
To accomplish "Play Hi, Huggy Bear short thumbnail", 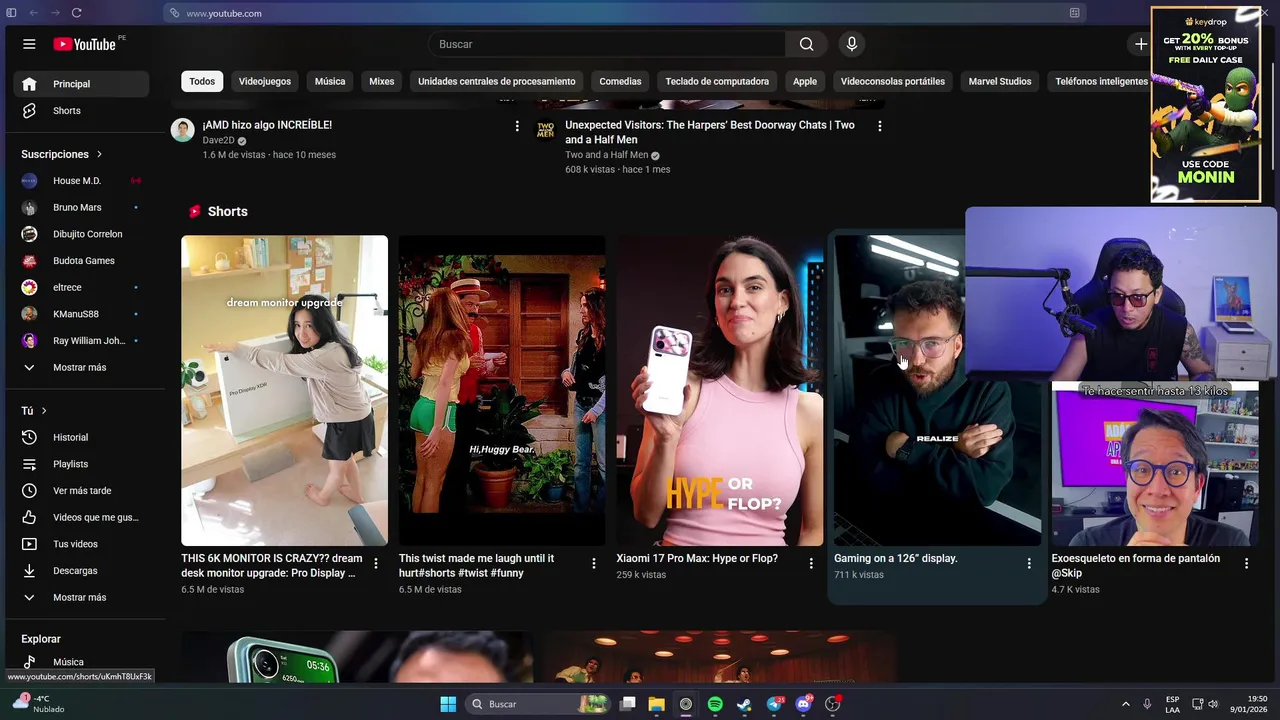I will click(502, 390).
